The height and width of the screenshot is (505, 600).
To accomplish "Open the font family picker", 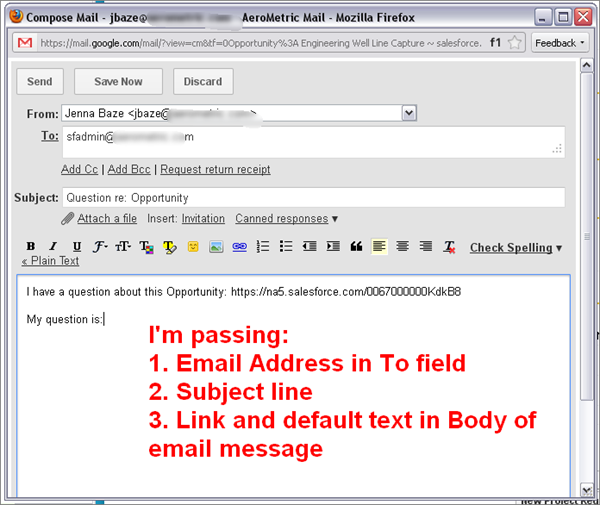I will [100, 247].
